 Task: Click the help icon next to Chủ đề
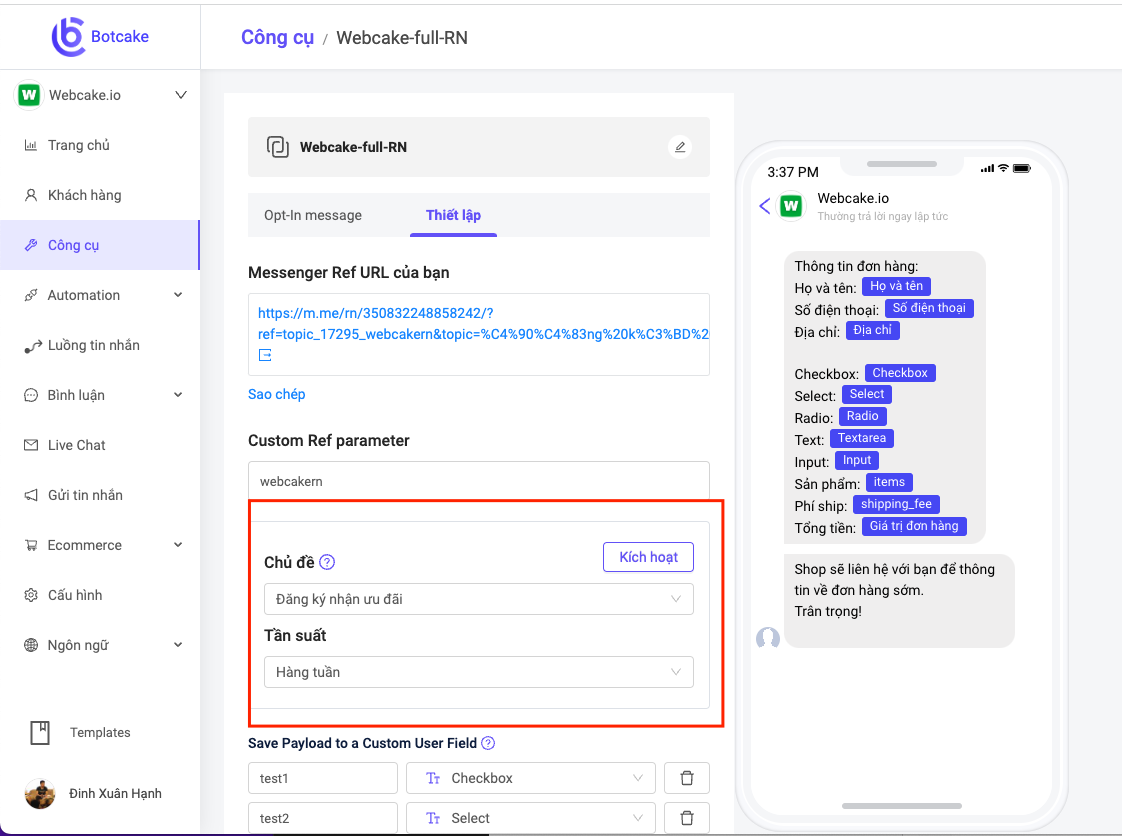(x=327, y=562)
